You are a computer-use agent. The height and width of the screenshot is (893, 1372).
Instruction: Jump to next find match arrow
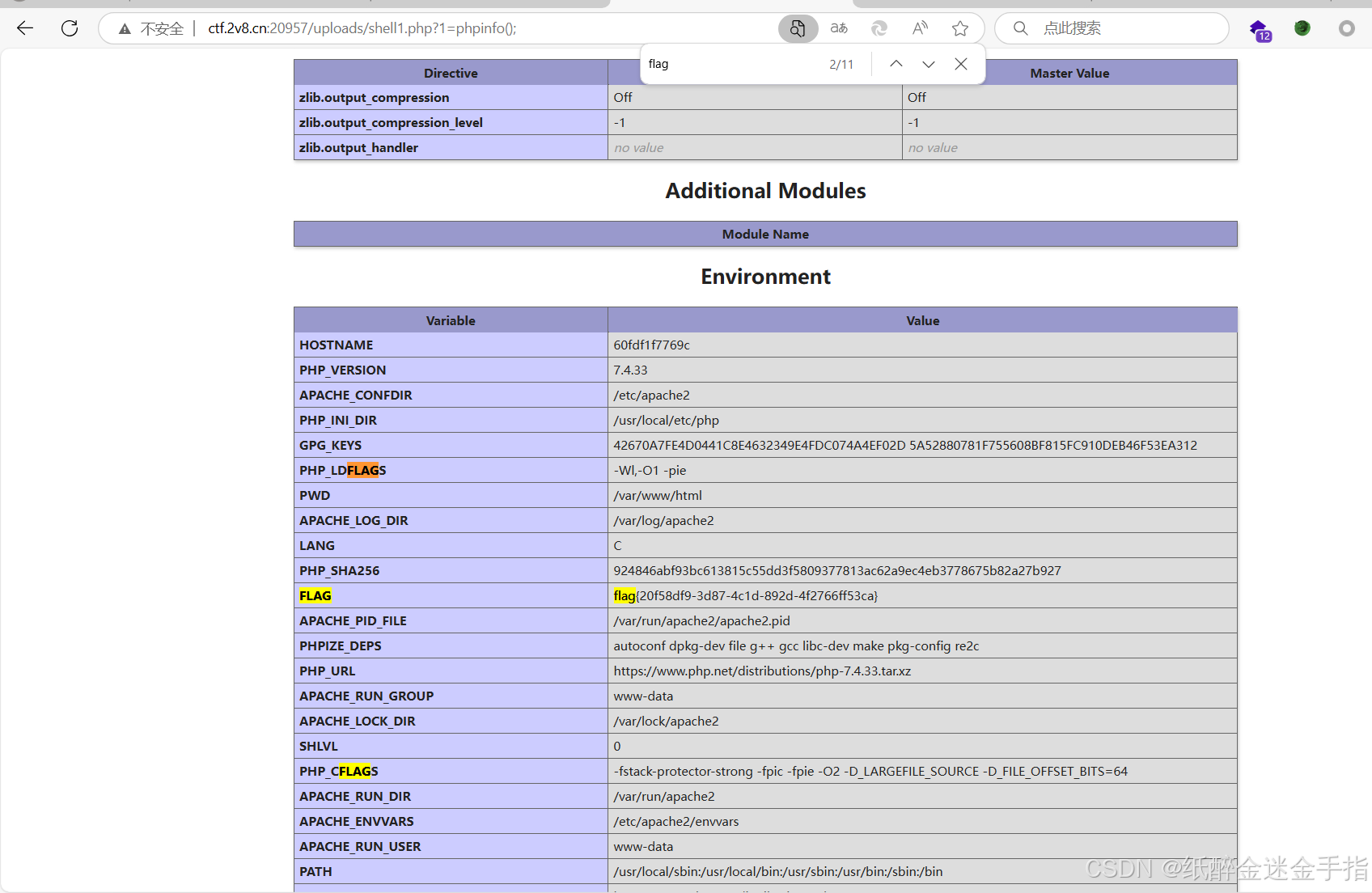pos(929,64)
